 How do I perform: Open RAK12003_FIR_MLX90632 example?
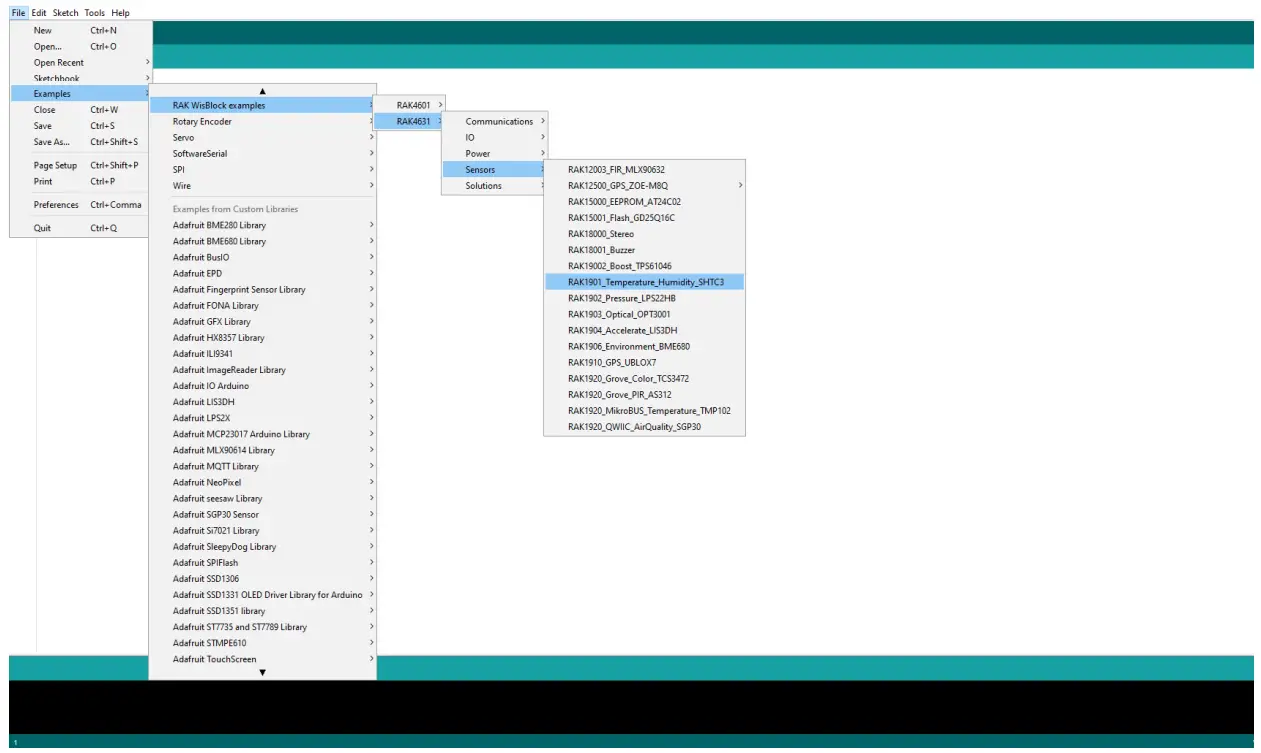(x=644, y=169)
